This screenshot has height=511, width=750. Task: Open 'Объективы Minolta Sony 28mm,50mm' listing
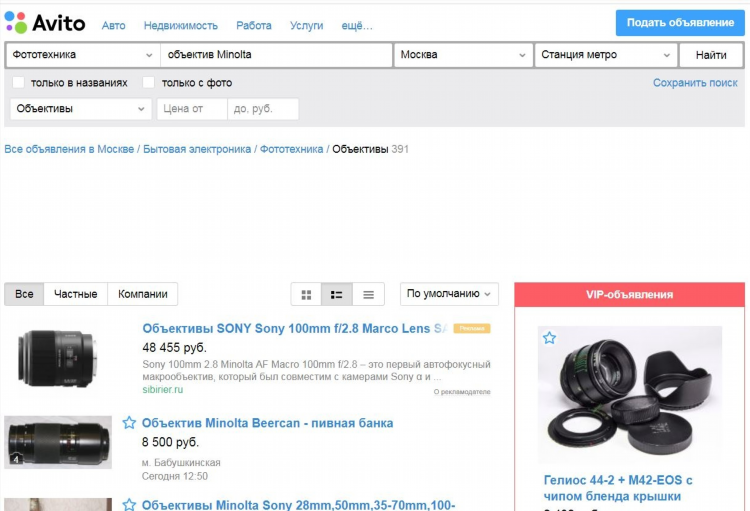(298, 505)
